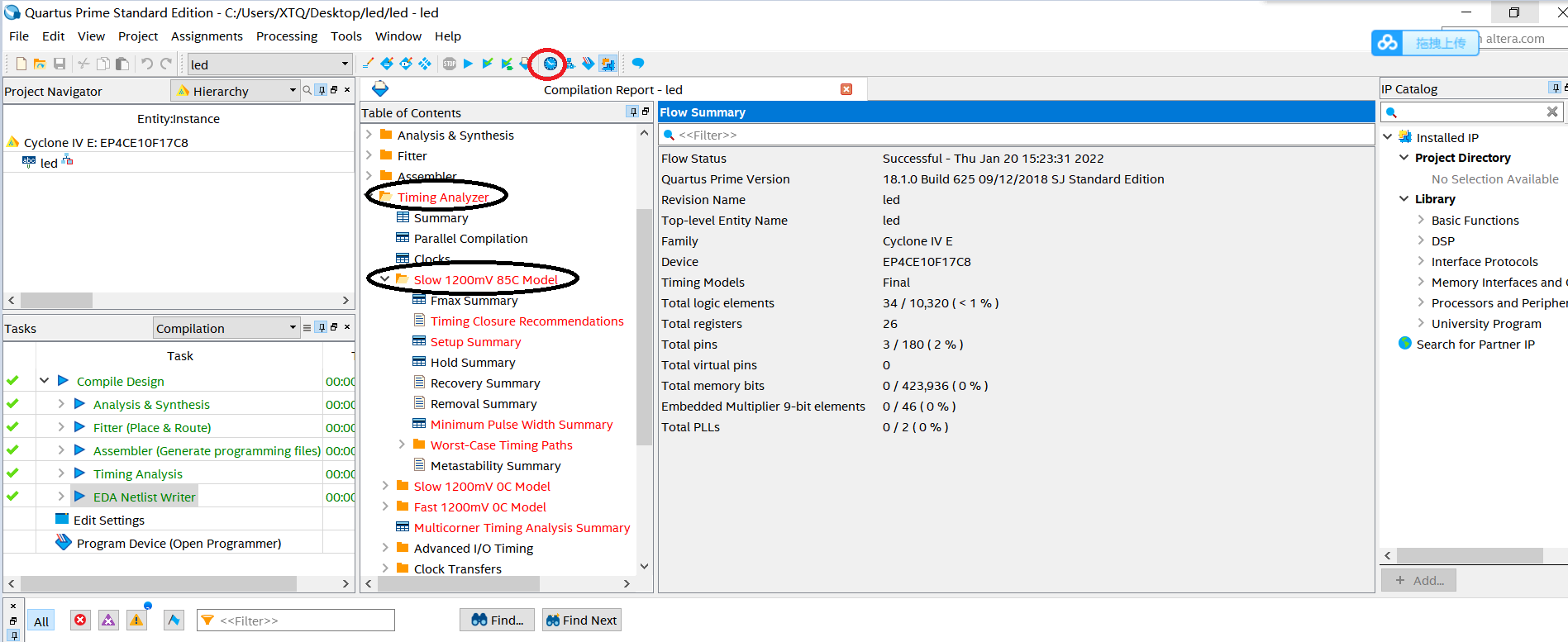This screenshot has width=1568, height=642.
Task: Expand Basic Functions in IP Library
Action: pos(1421,220)
